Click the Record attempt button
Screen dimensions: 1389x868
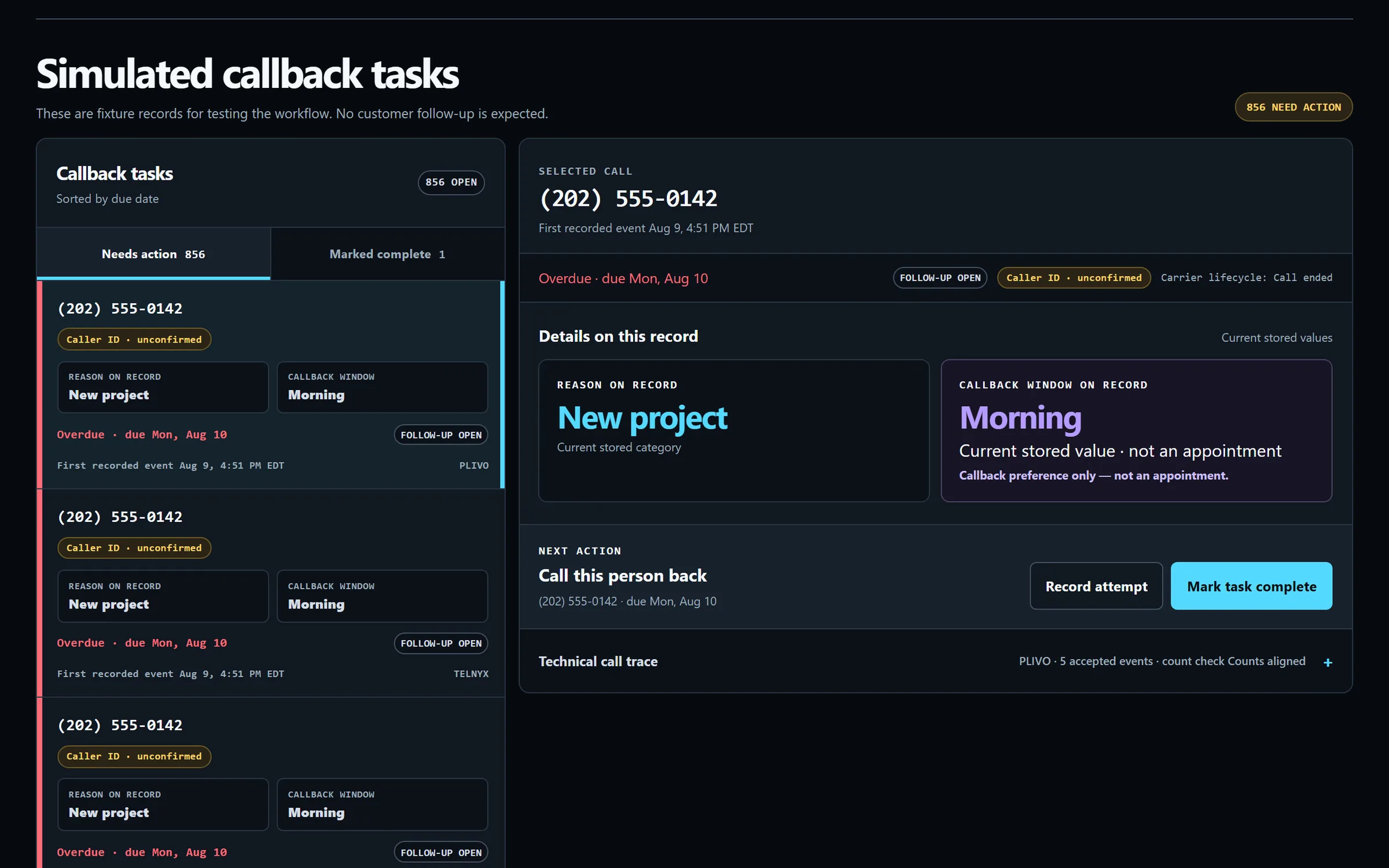coord(1096,586)
